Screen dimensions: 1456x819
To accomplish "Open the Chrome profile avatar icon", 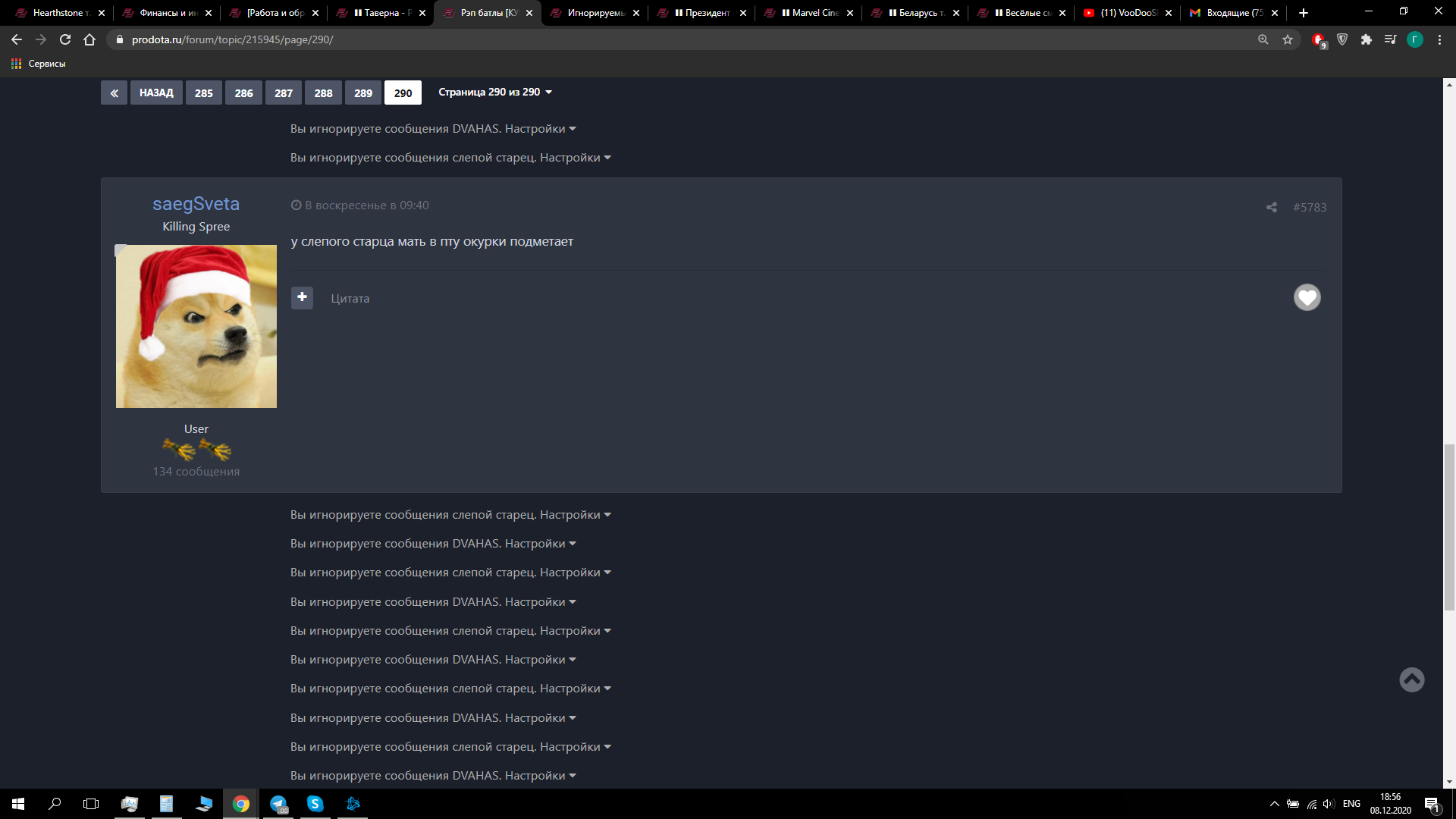I will point(1417,39).
